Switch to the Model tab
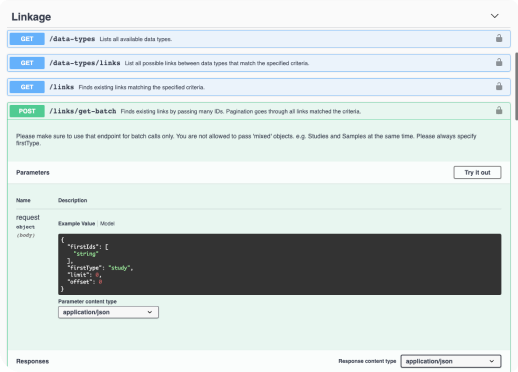This screenshot has width=518, height=372. (x=107, y=223)
